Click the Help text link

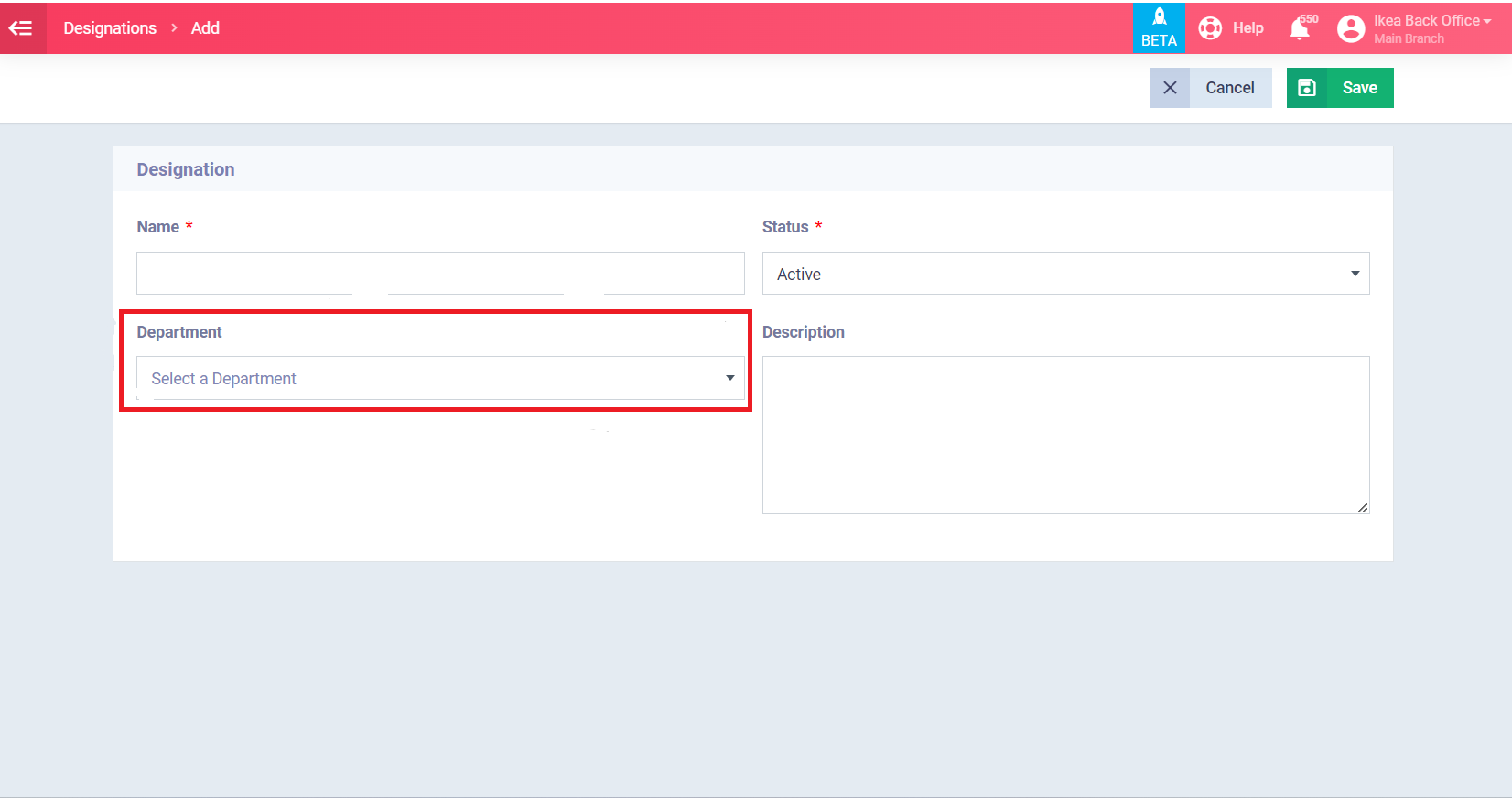[1247, 28]
